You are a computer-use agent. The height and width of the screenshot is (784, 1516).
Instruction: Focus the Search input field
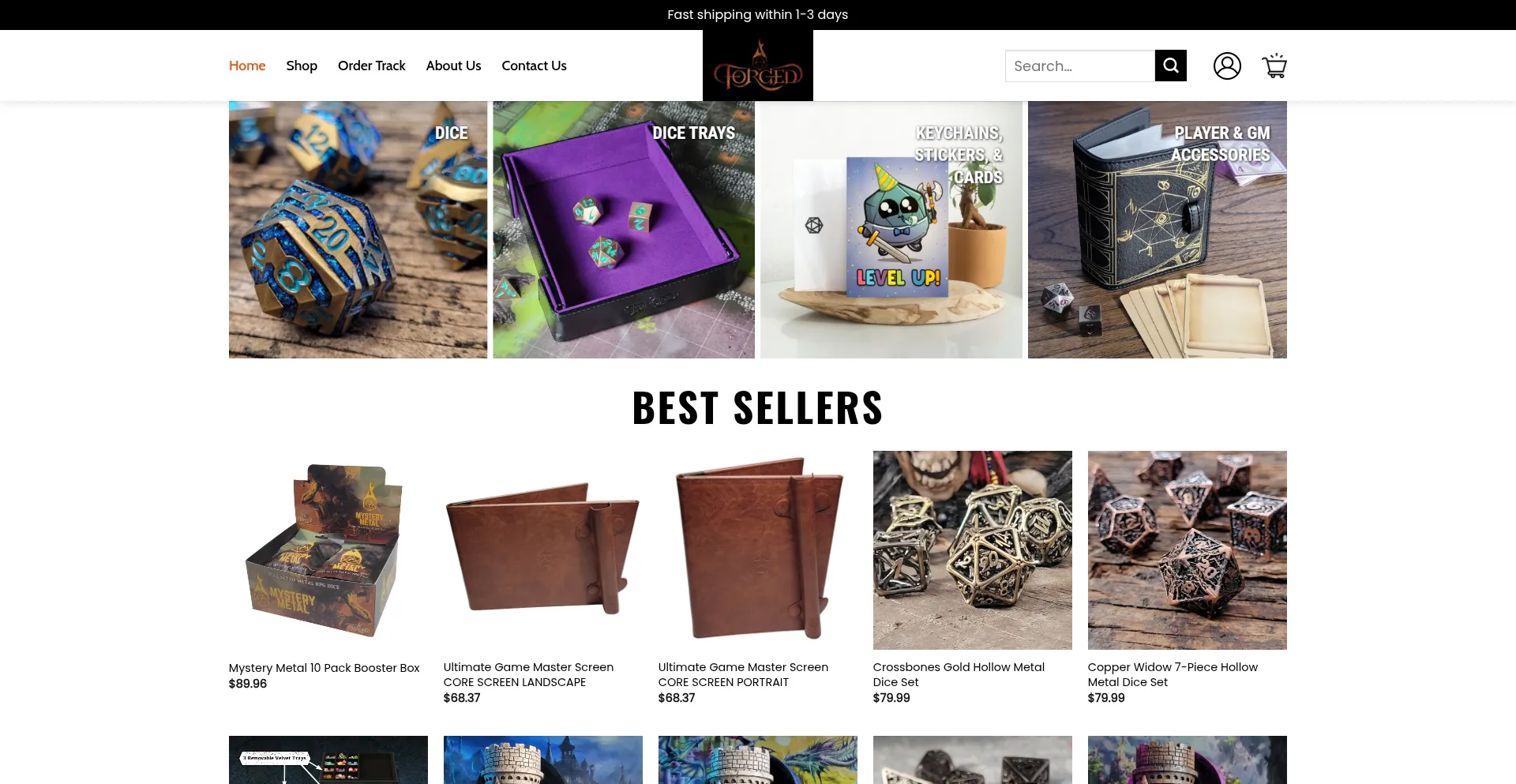tap(1079, 66)
